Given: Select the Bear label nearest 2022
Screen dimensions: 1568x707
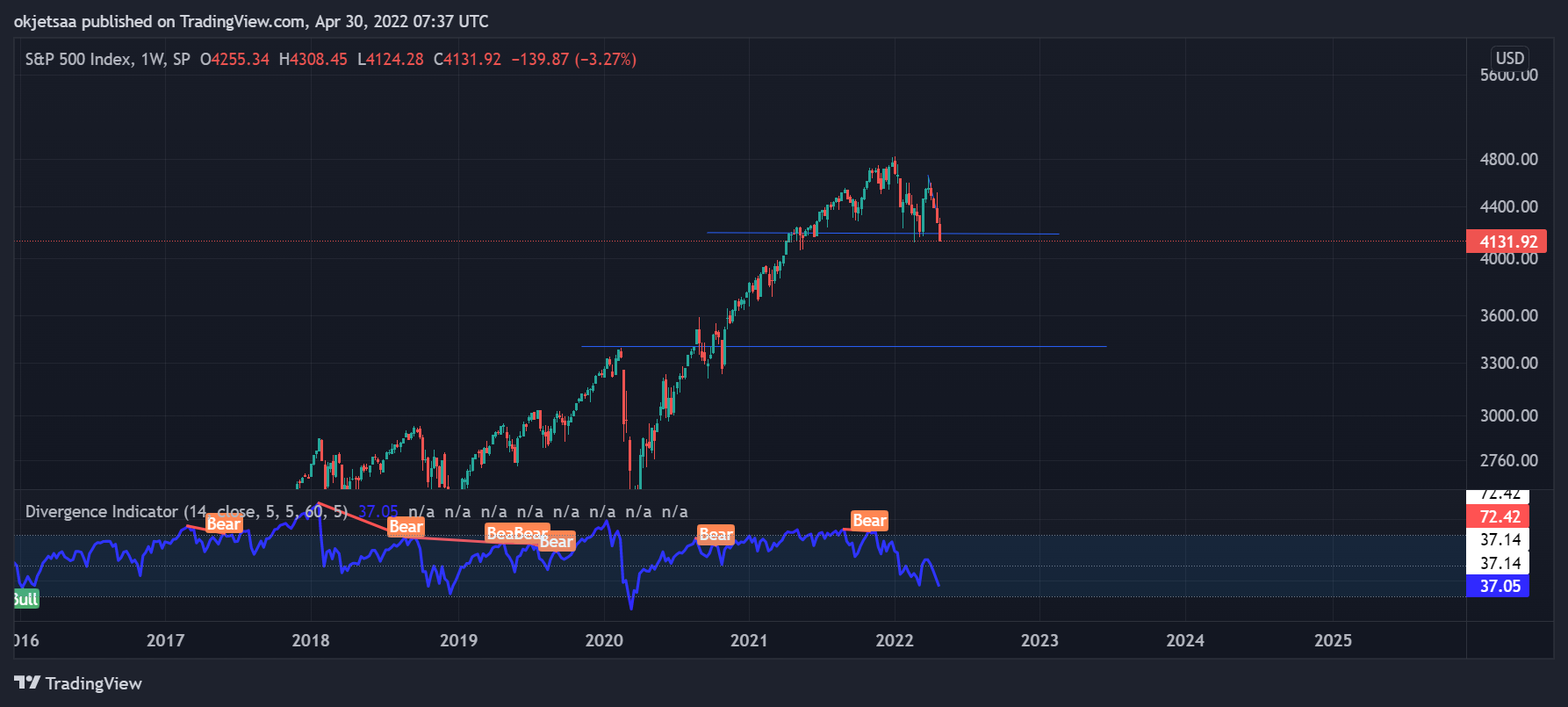Looking at the screenshot, I should pos(869,521).
